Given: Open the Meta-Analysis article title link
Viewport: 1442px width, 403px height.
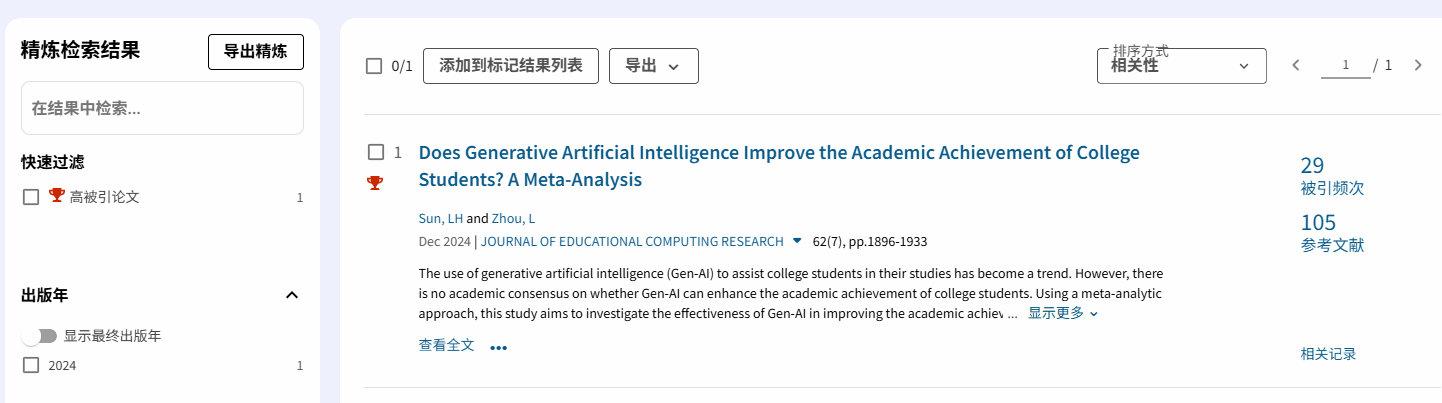Looking at the screenshot, I should click(x=778, y=166).
